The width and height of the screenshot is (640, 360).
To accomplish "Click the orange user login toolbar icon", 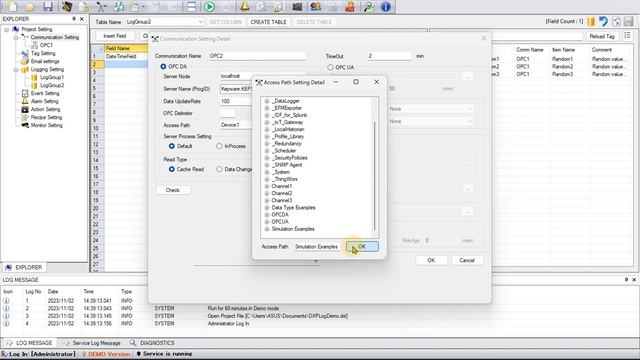I will [x=350, y=7].
